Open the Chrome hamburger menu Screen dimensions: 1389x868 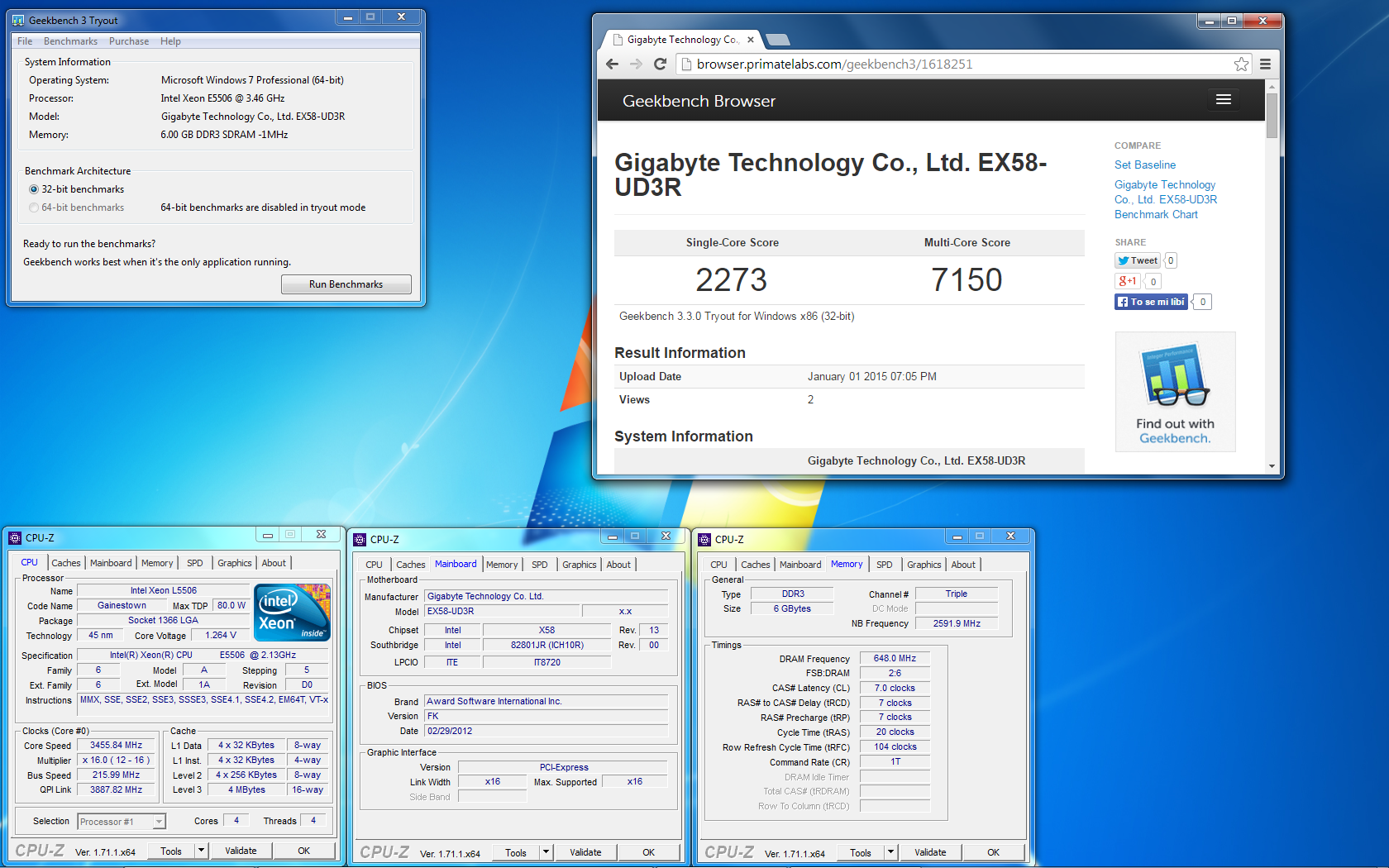point(1265,64)
